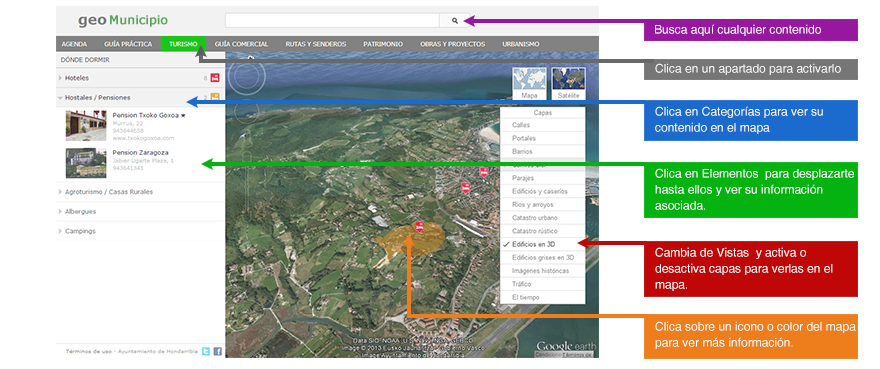Click the orange bed icon beside Hostales
Viewport: 880px width, 369px height.
pos(215,97)
